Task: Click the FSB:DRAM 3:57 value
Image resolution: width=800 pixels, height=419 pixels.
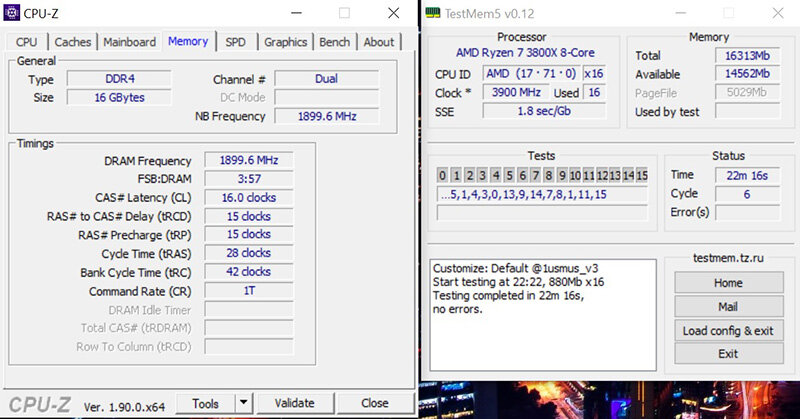Action: pos(249,179)
